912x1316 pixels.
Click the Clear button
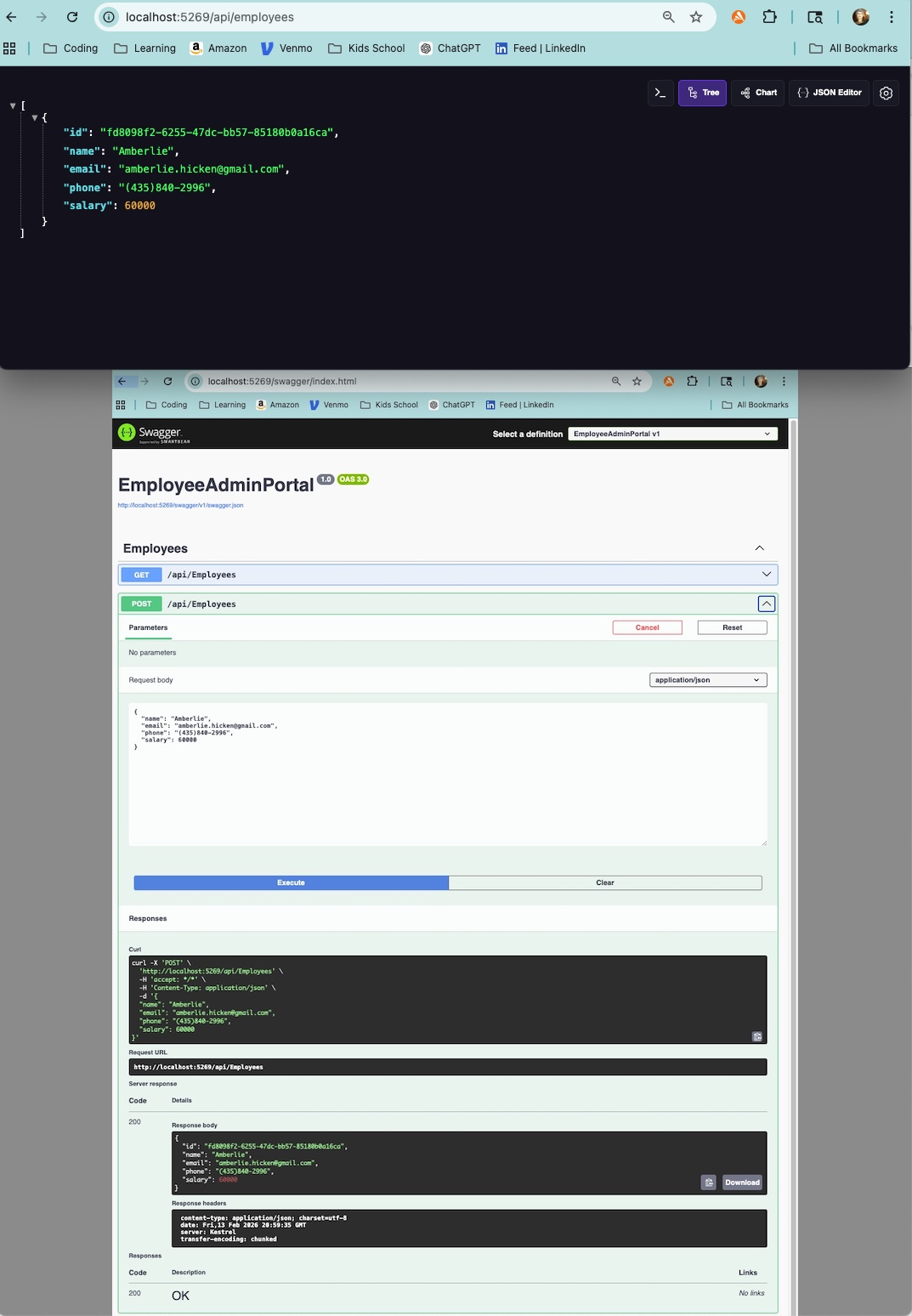pos(605,882)
